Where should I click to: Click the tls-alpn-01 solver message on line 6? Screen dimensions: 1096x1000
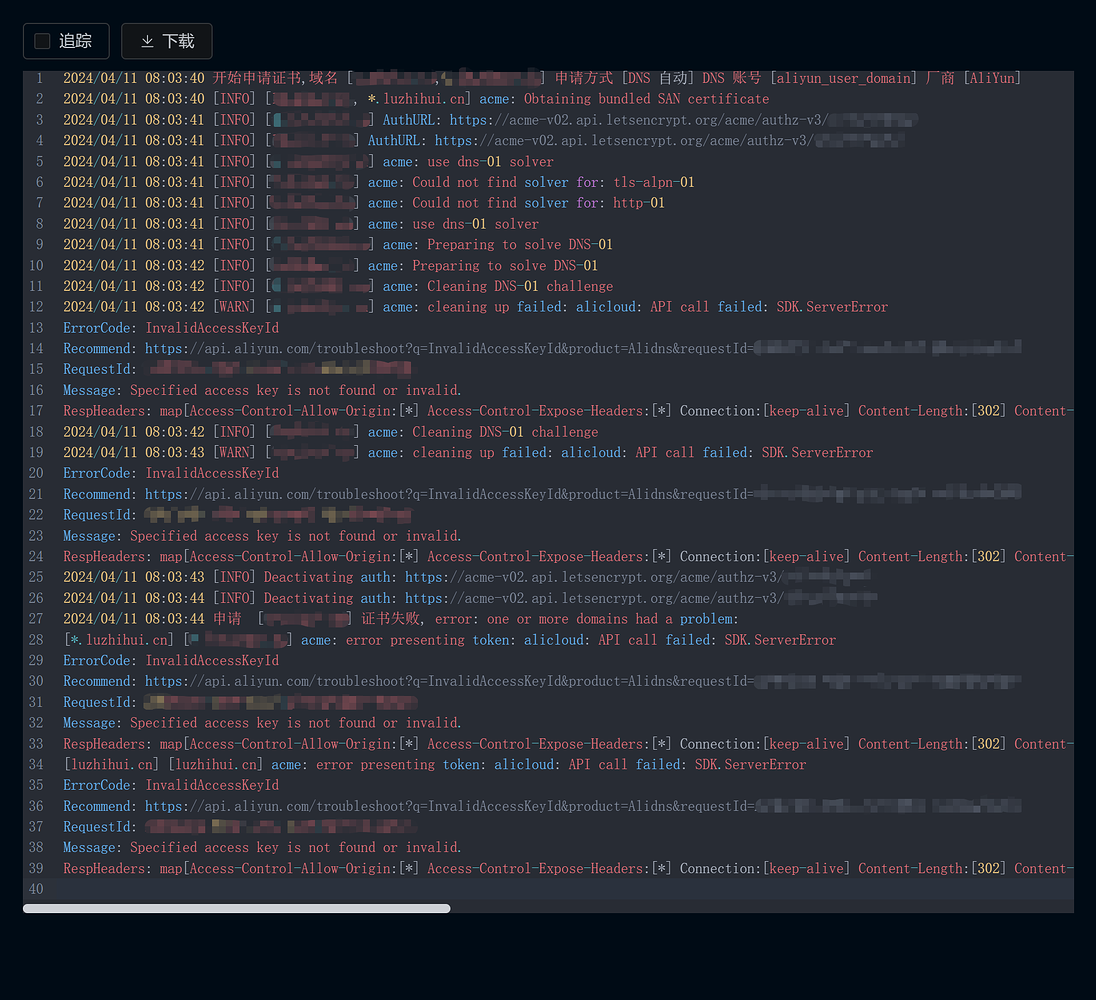(553, 182)
